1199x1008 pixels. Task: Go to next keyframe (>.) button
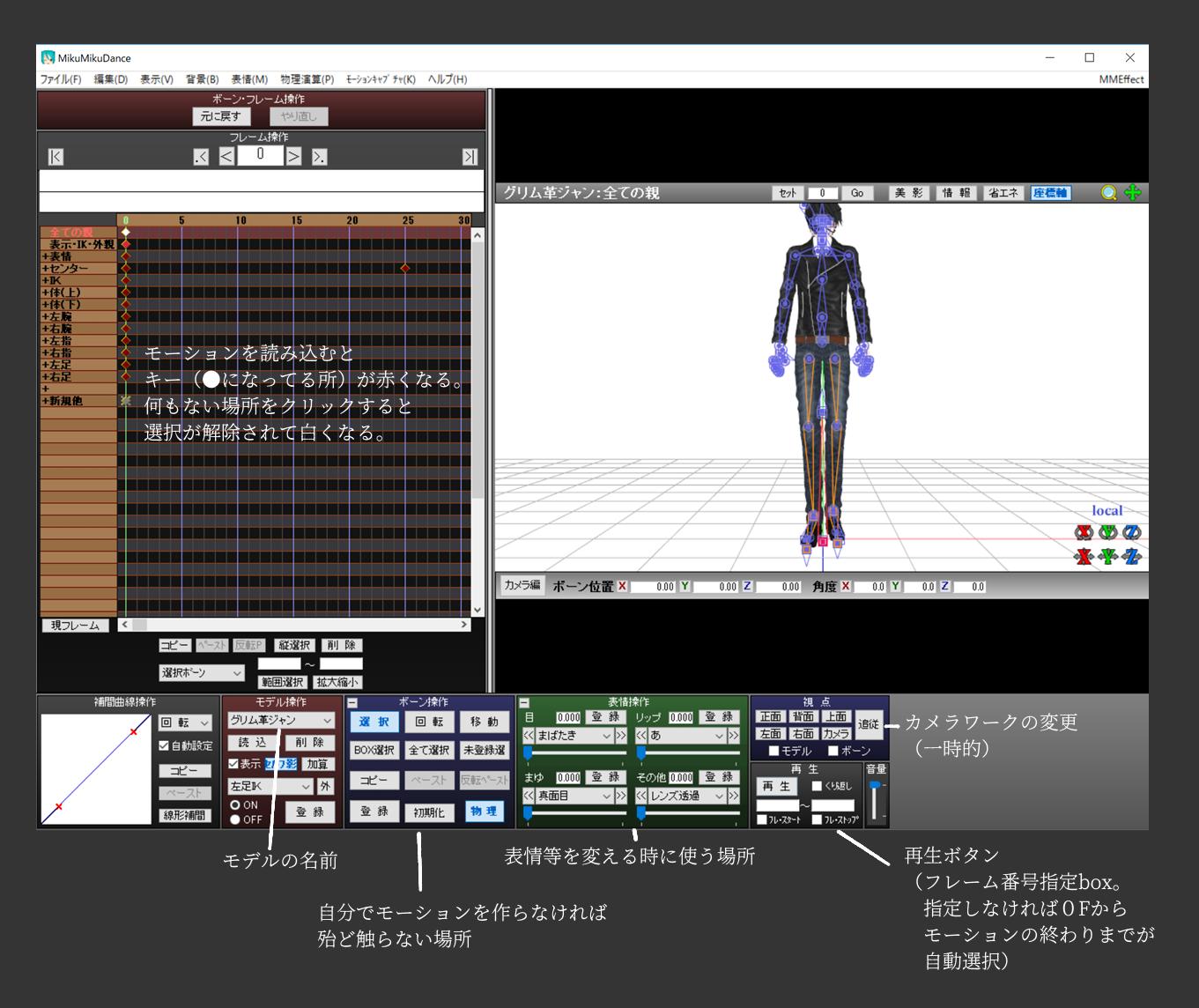click(x=319, y=157)
